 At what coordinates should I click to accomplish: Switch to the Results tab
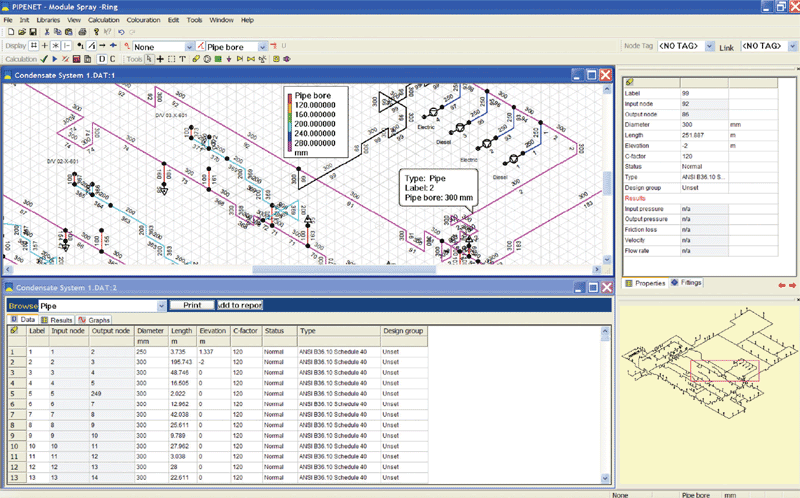pos(57,320)
